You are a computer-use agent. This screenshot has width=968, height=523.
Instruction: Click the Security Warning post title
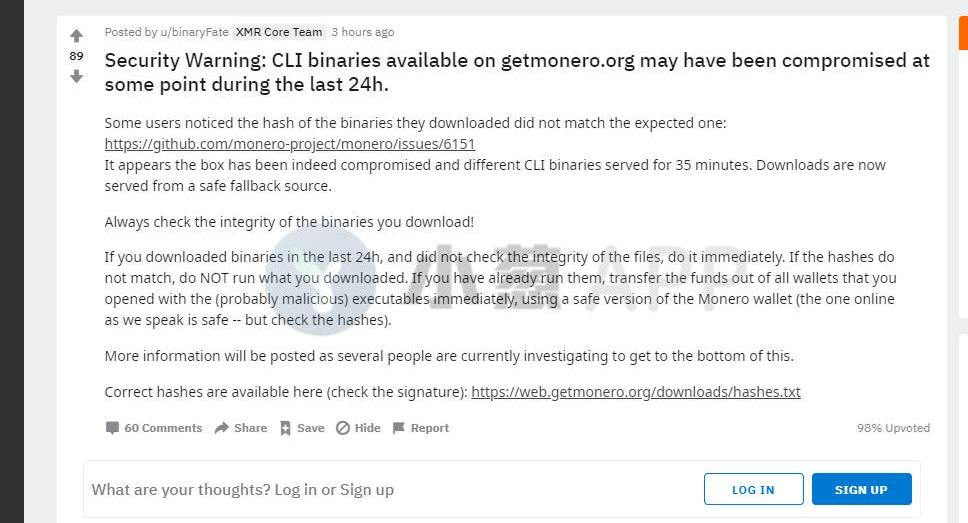pos(517,72)
